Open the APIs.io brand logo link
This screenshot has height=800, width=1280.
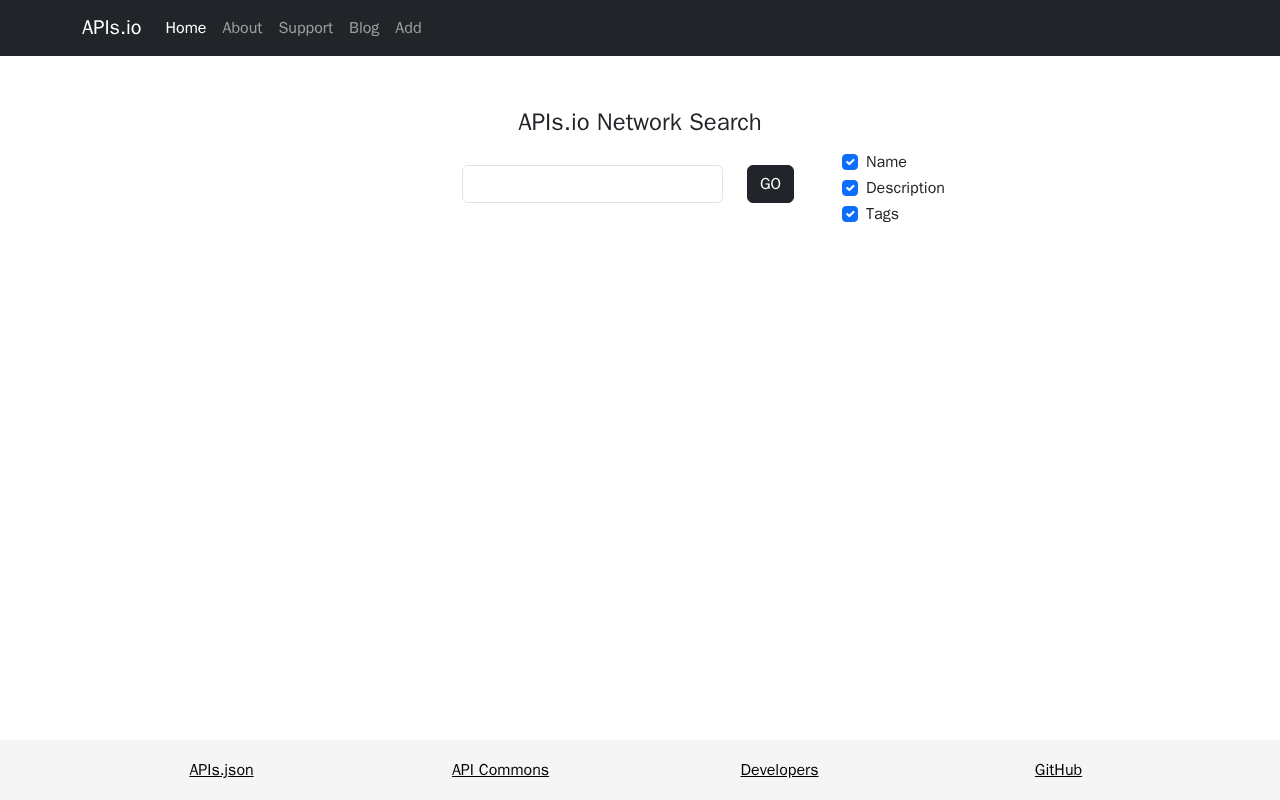[111, 28]
